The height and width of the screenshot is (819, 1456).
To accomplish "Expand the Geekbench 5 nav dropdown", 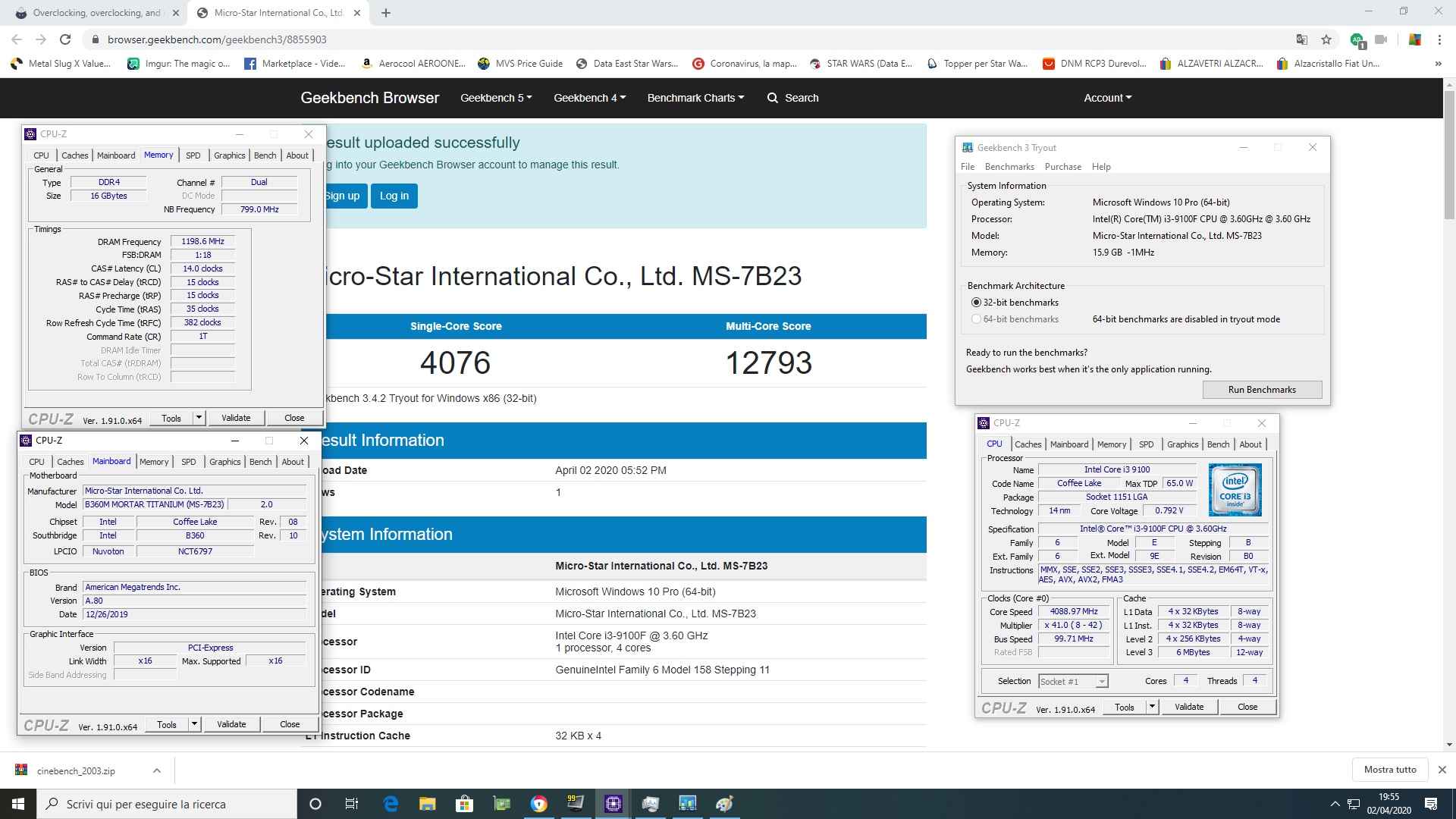I will tap(496, 98).
